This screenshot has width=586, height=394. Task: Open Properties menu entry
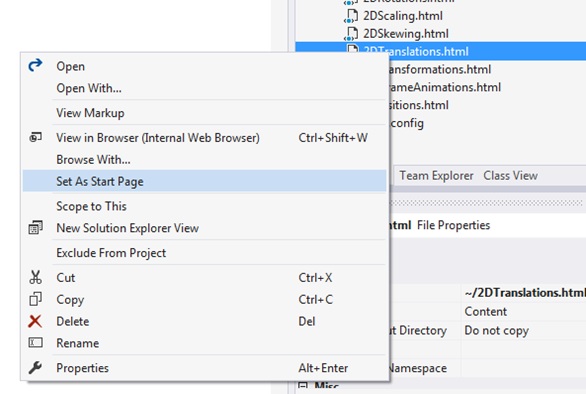click(x=204, y=368)
